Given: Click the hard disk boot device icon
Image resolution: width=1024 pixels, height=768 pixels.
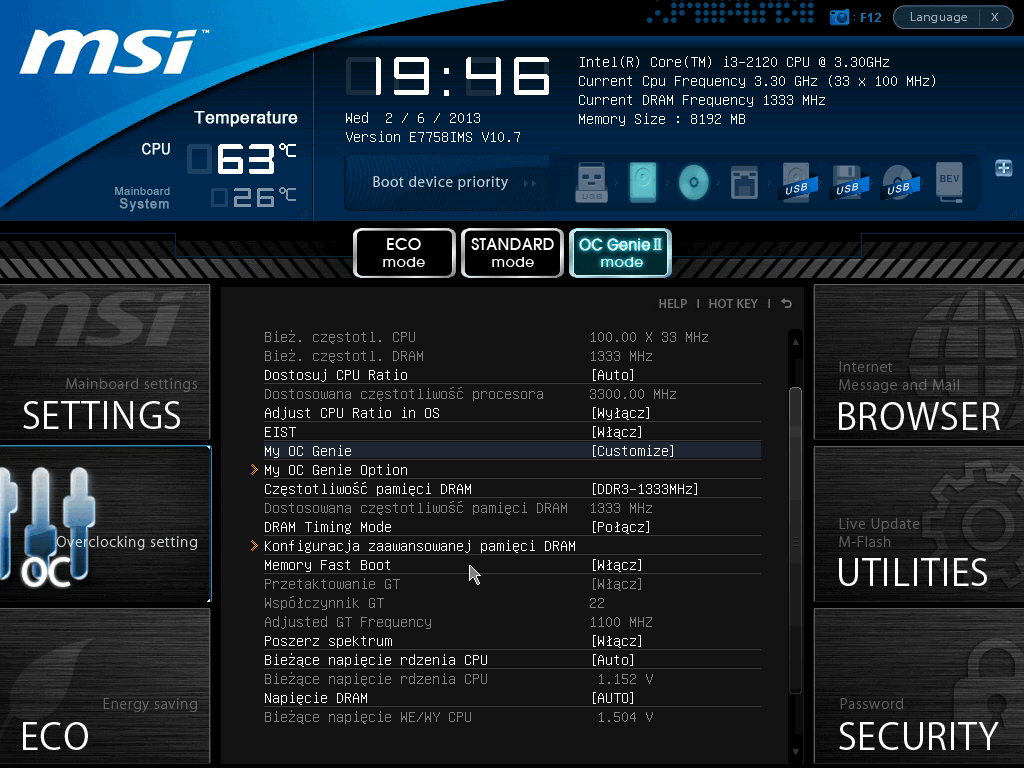Looking at the screenshot, I should coord(643,182).
